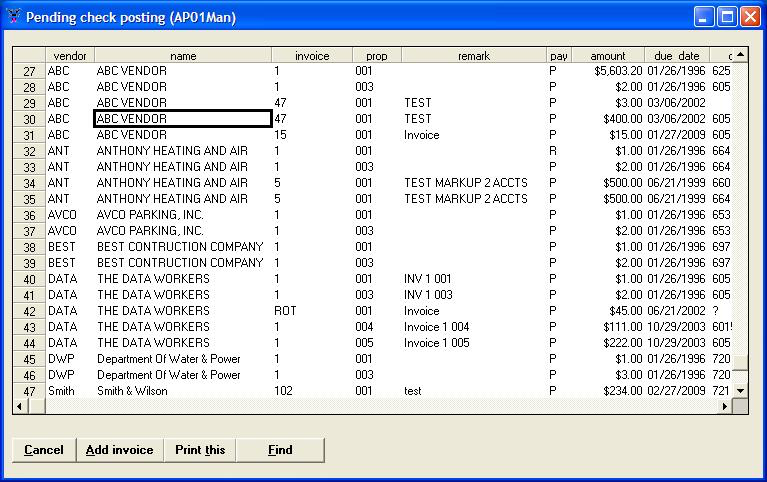Select row header 42
767x482 pixels.
29,311
